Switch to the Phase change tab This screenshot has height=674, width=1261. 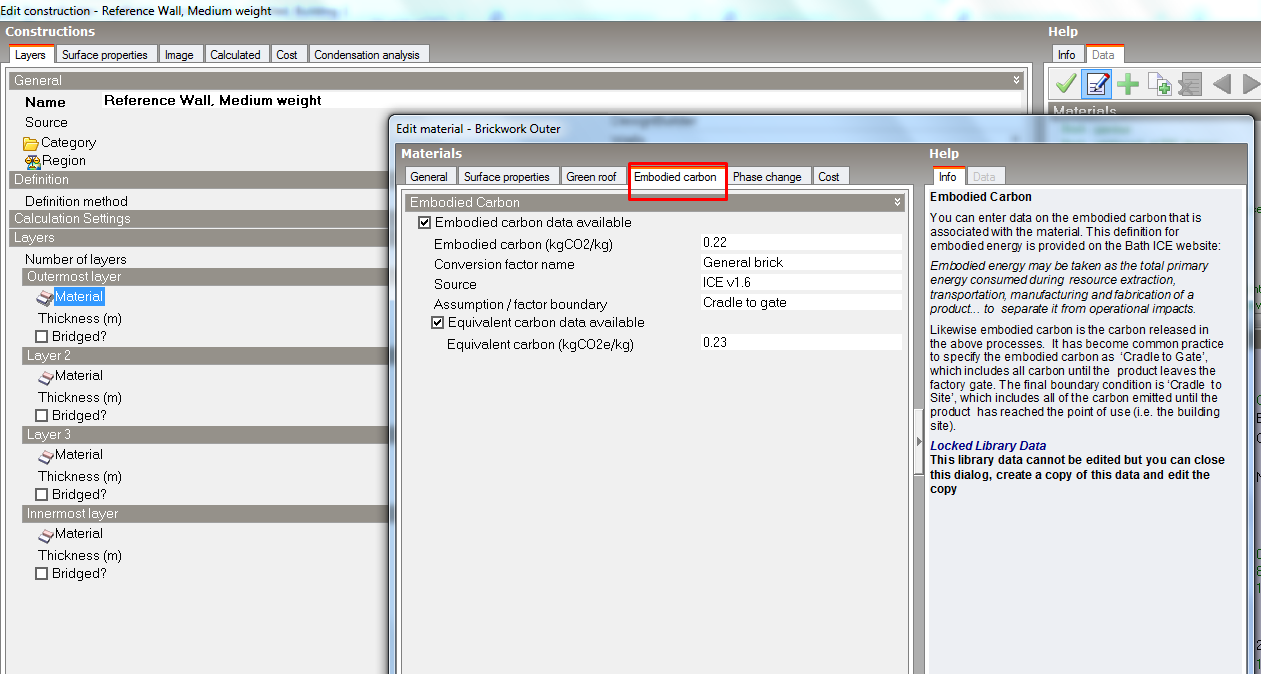767,177
